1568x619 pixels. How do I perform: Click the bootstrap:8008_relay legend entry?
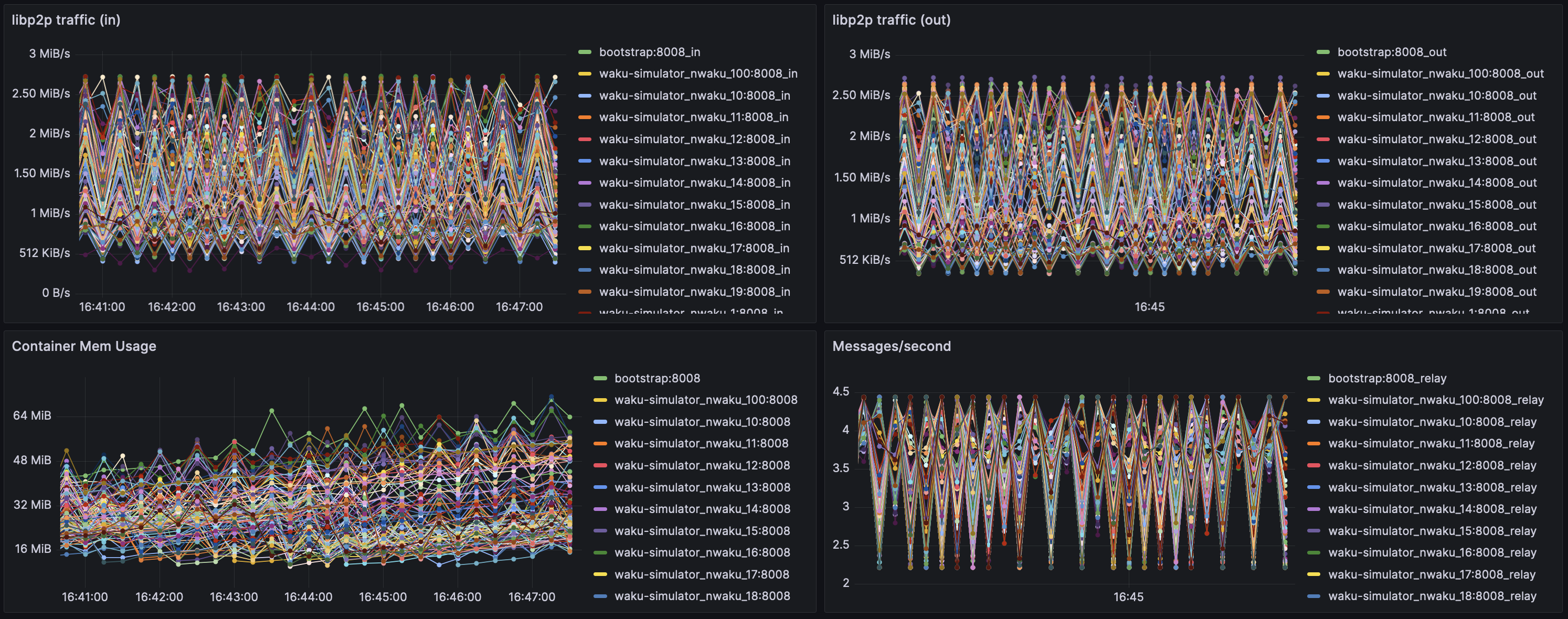pyautogui.click(x=1386, y=379)
